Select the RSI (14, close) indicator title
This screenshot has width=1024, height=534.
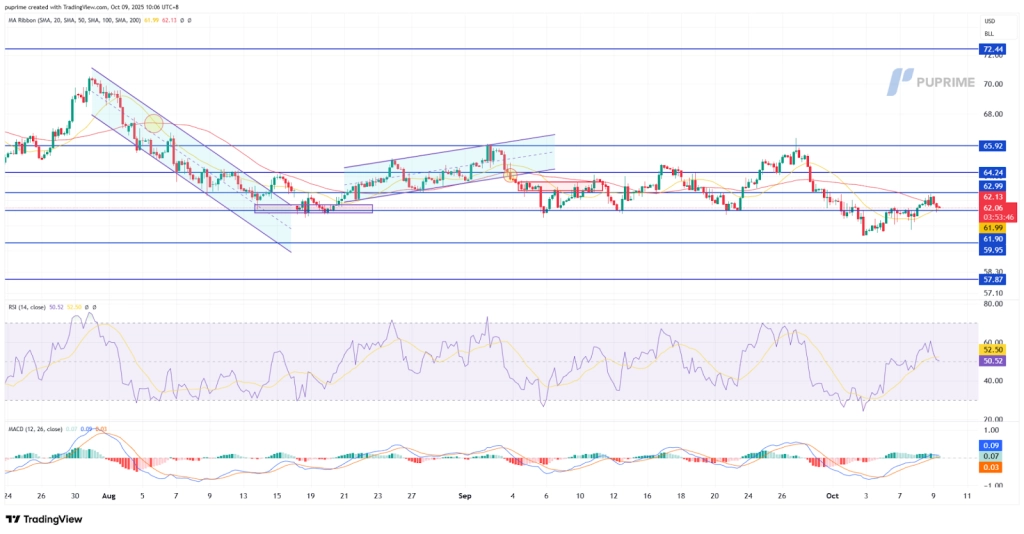pos(25,306)
